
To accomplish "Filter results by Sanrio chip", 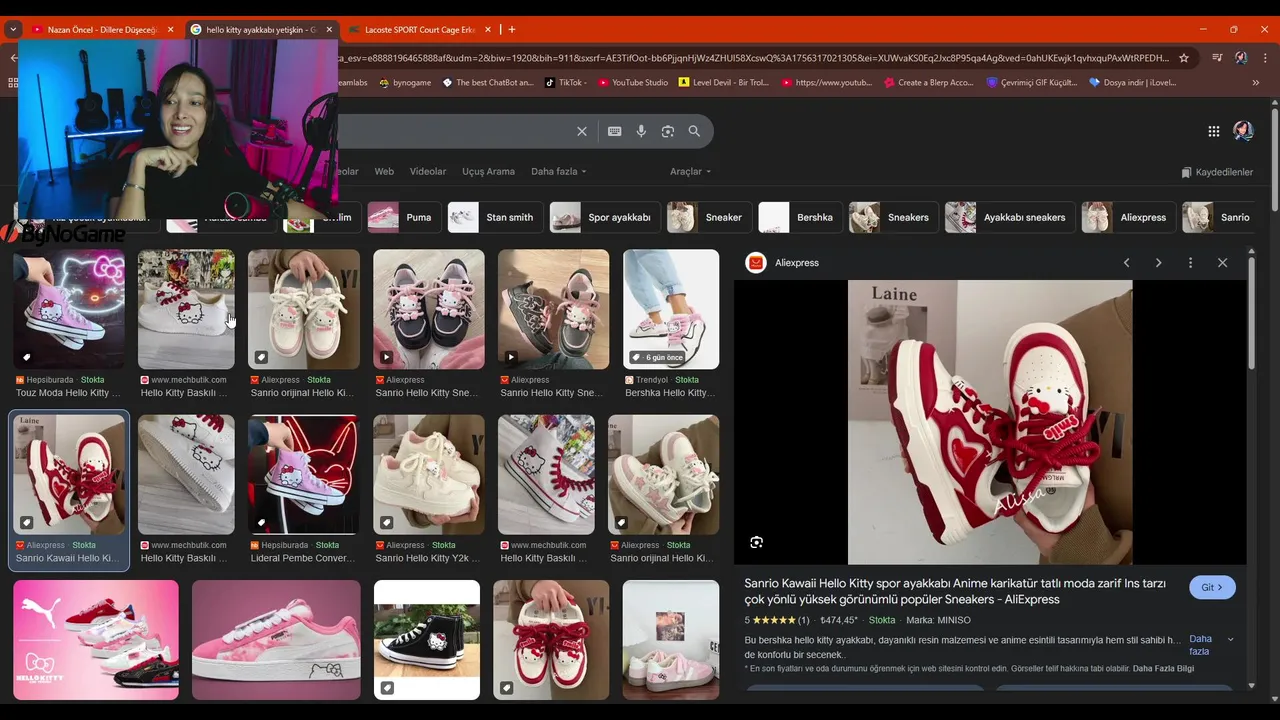I will pos(1220,217).
